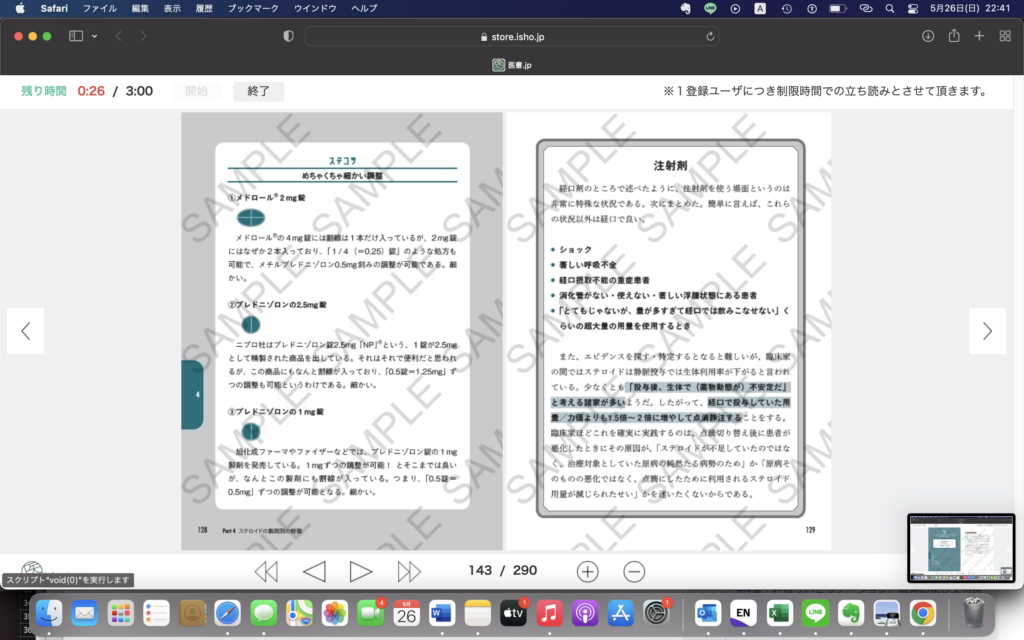Show Safari tab overview grid
Screen dimensions: 1024x640
(1004, 36)
